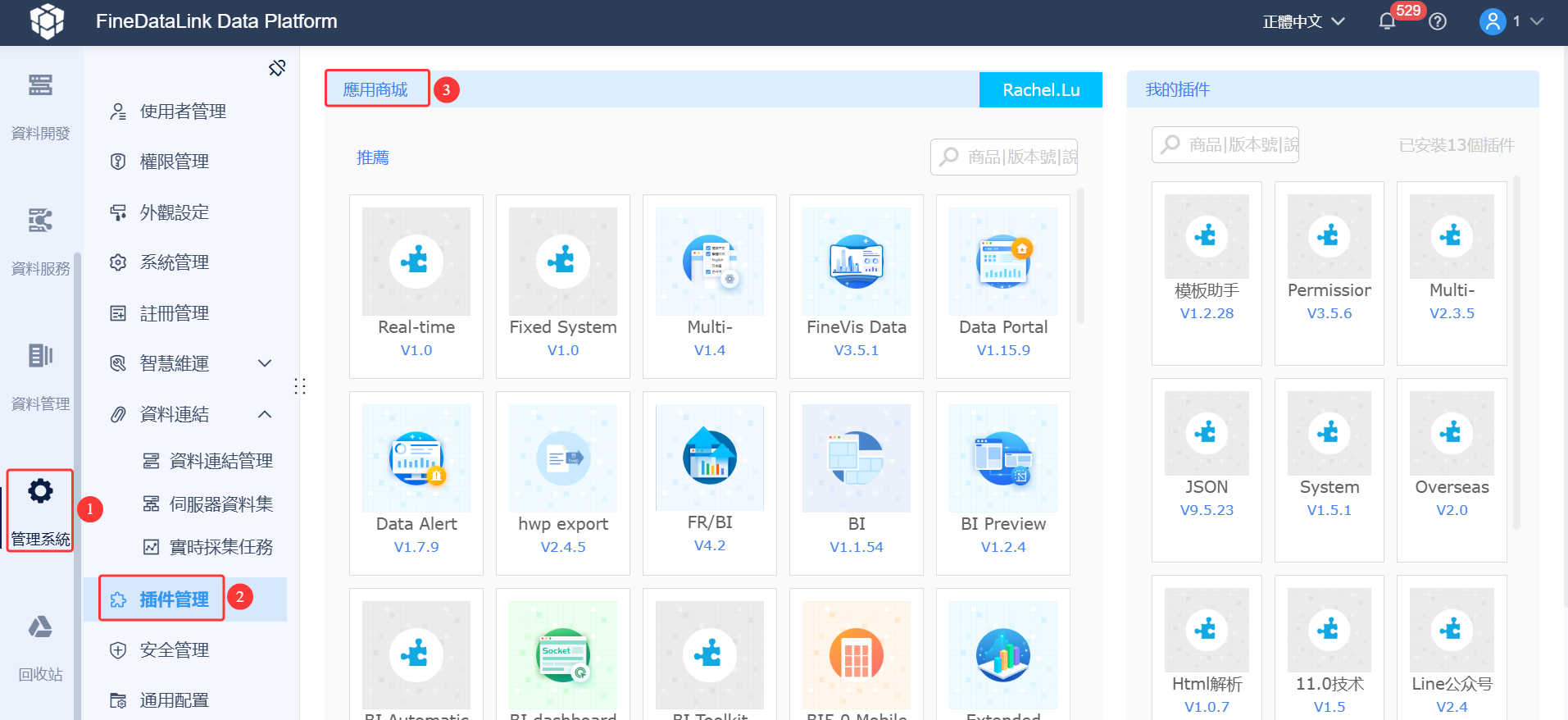Click the JSON installed plugin icon

click(x=1207, y=433)
